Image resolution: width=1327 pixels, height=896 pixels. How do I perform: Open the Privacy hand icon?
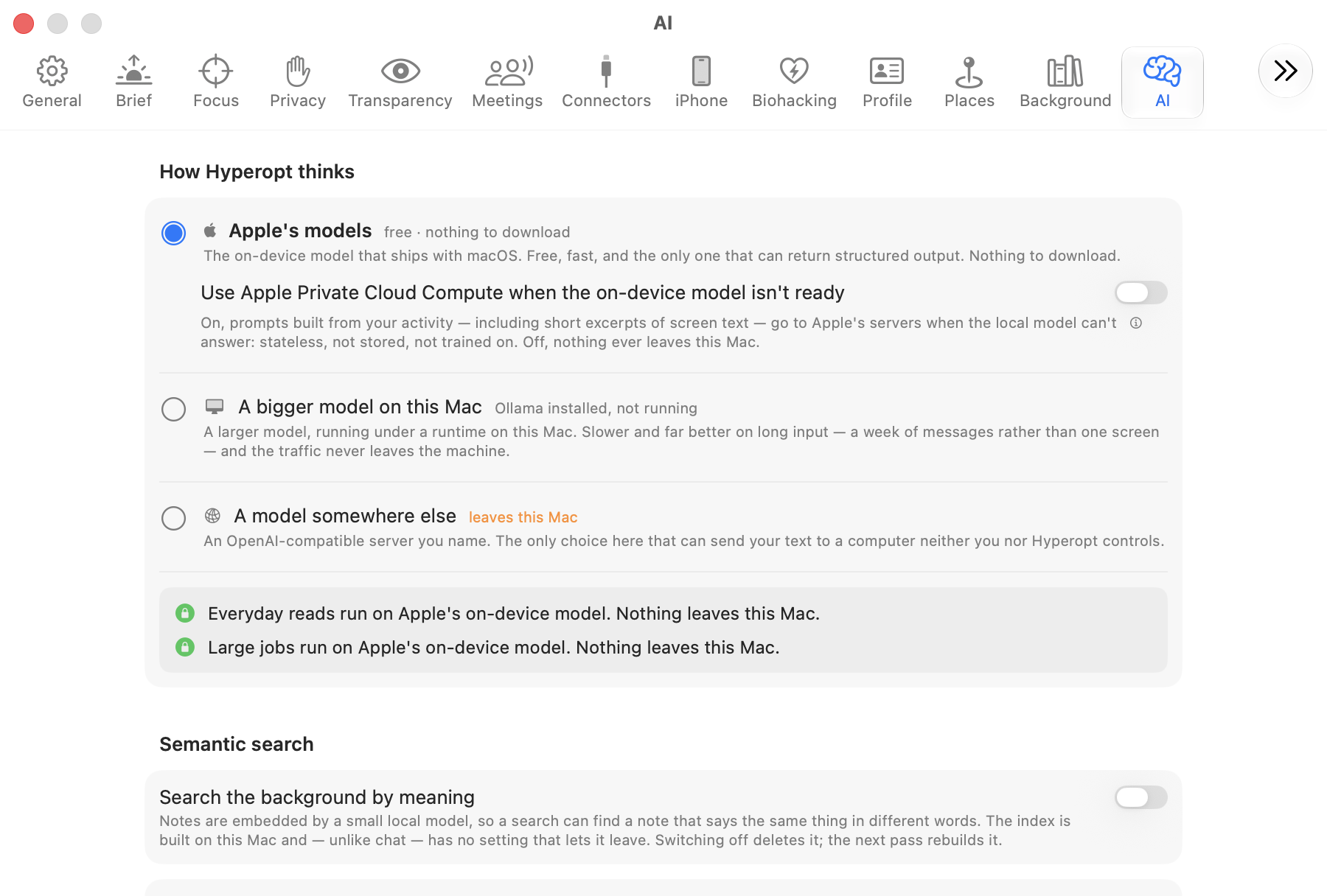tap(298, 71)
